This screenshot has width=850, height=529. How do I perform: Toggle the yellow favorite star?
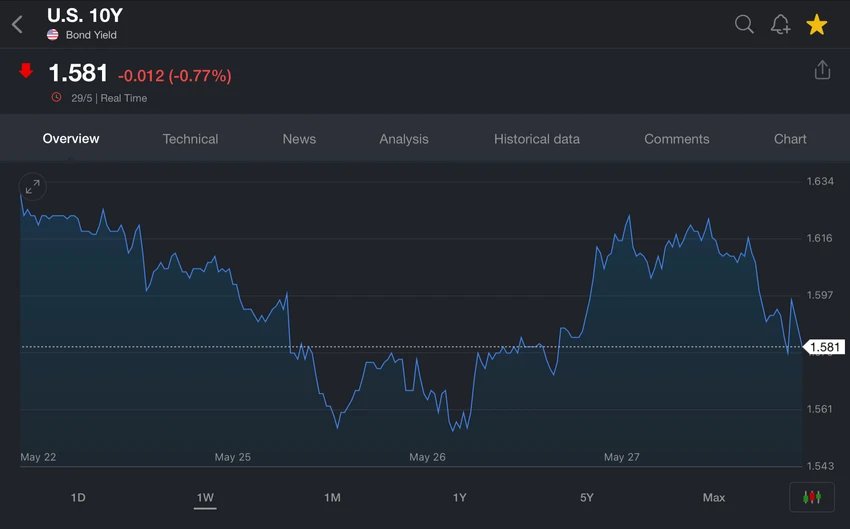[816, 24]
